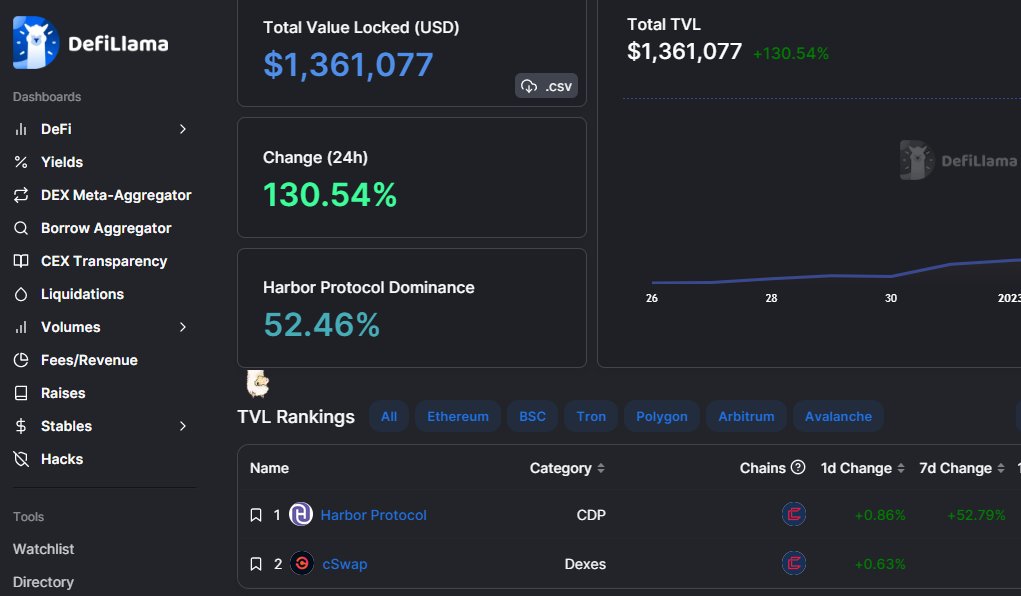The height and width of the screenshot is (596, 1021).
Task: Expand the Volumes menu chevron
Action: pos(183,327)
